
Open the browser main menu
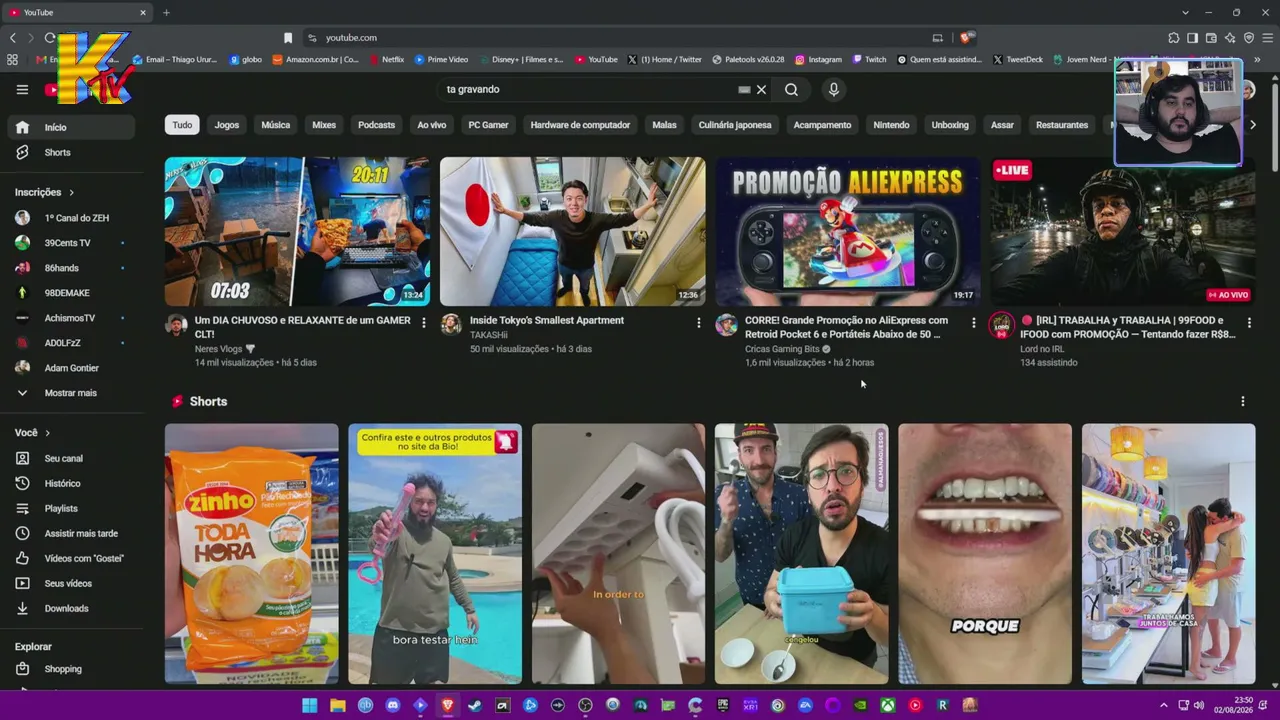point(1267,38)
